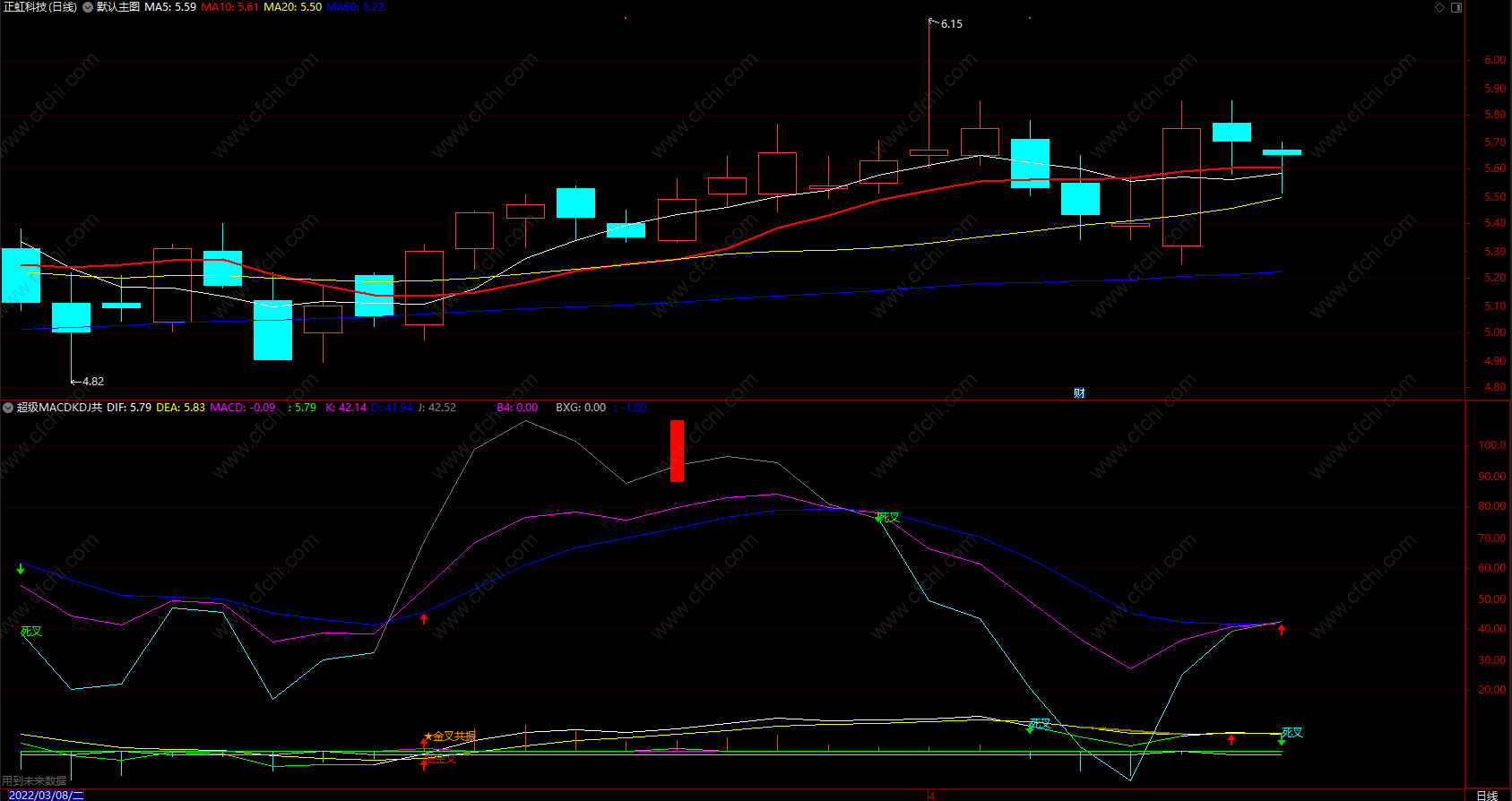
Task: Click the 4.82 low price label
Action: click(x=93, y=382)
